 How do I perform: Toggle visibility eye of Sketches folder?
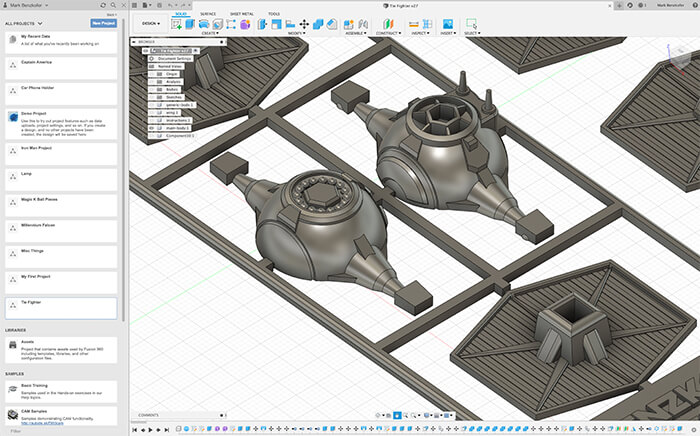[152, 97]
